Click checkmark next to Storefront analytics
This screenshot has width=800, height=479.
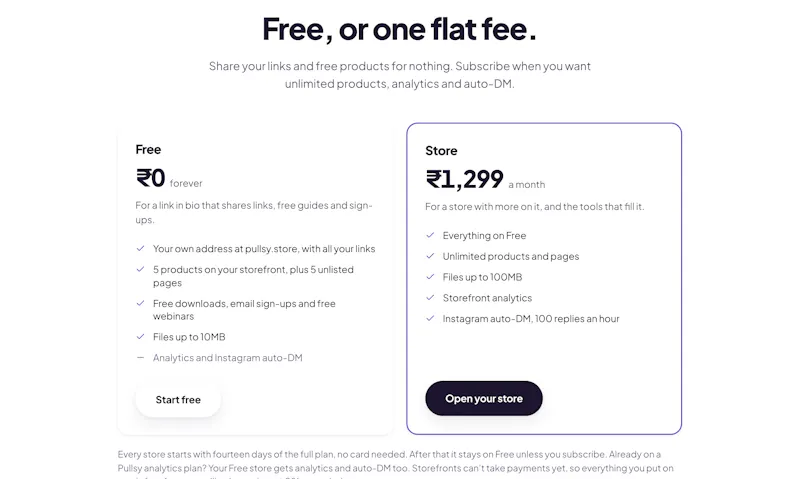pos(430,297)
